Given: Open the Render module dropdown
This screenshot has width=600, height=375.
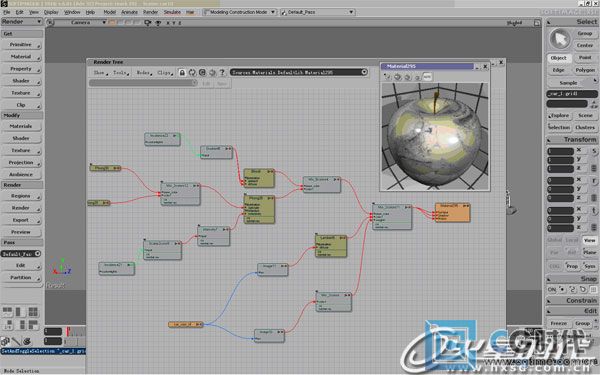Looking at the screenshot, I should point(22,22).
